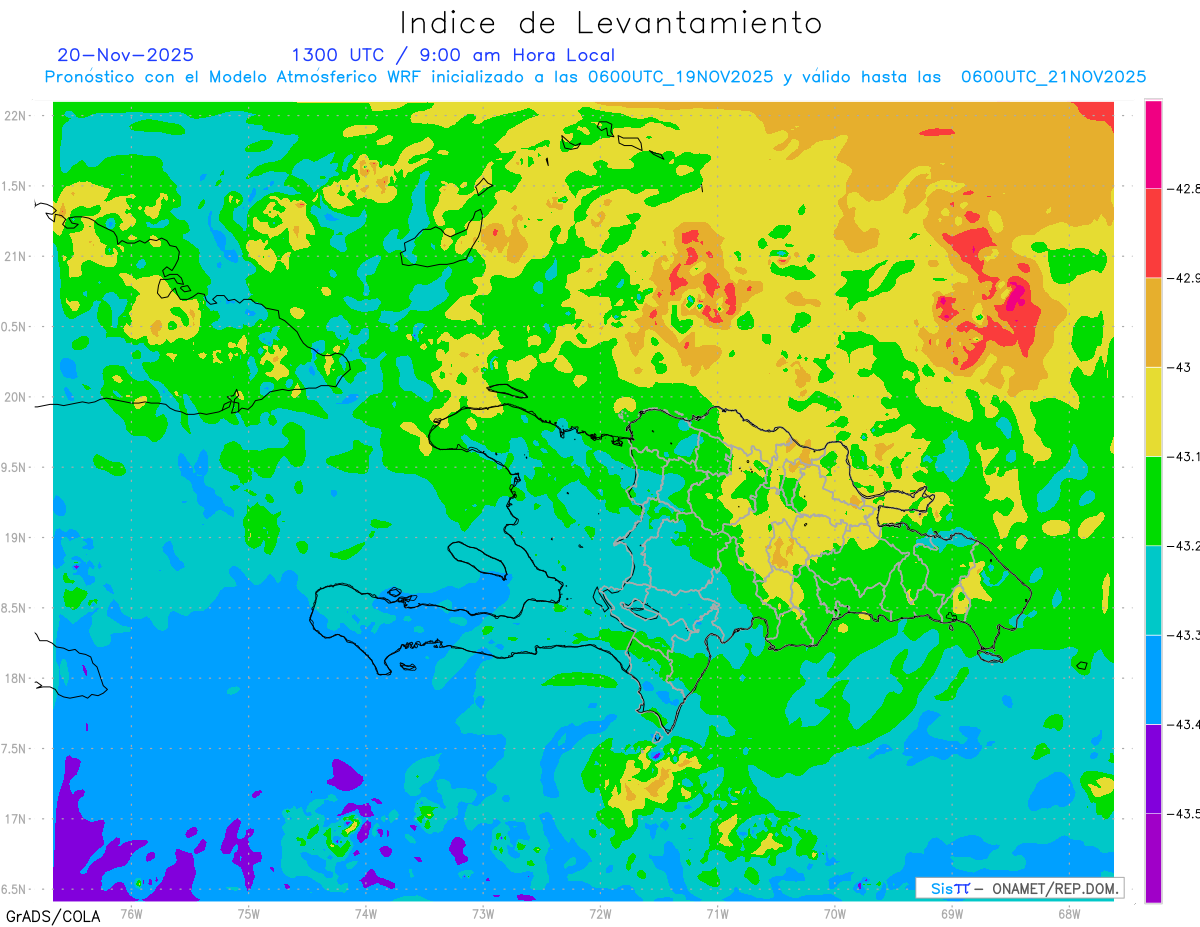Click the legend value '-43.1'
Image resolution: width=1200 pixels, height=927 pixels.
pos(1185,456)
